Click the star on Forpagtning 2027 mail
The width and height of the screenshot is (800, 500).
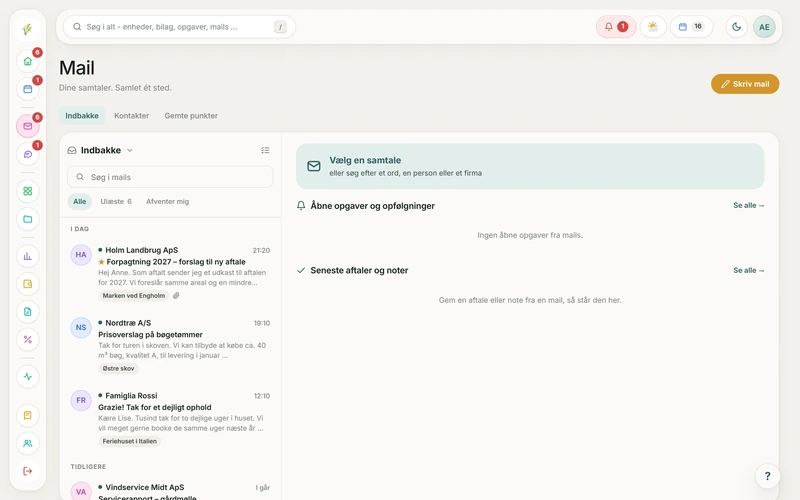[x=101, y=262]
